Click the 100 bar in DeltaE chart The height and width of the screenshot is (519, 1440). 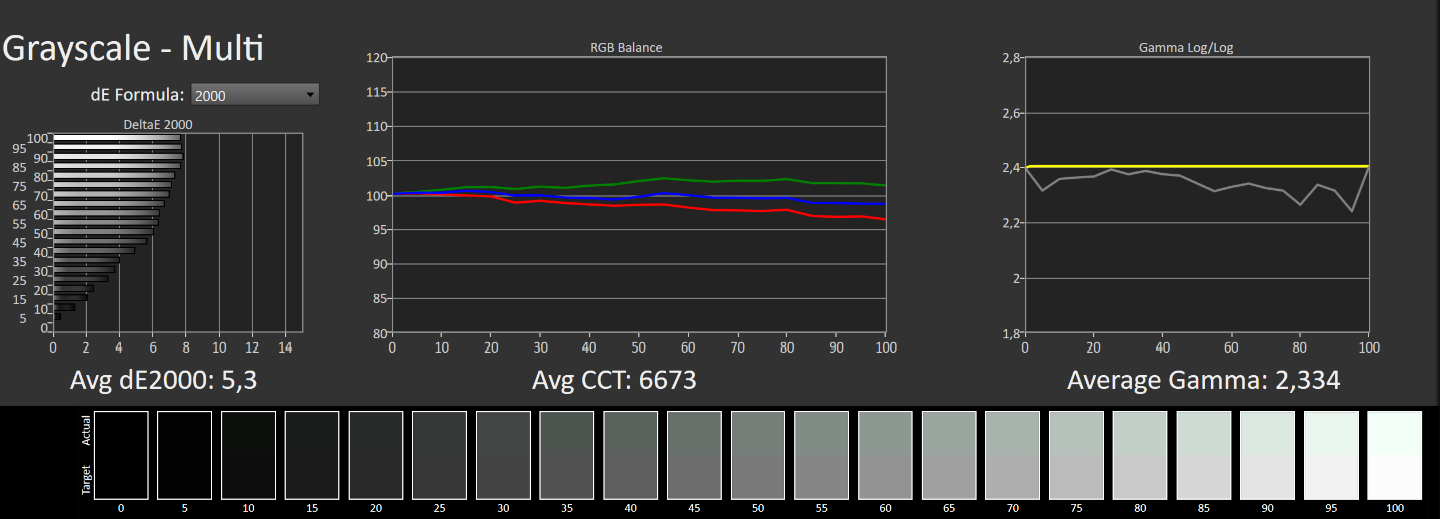point(117,137)
